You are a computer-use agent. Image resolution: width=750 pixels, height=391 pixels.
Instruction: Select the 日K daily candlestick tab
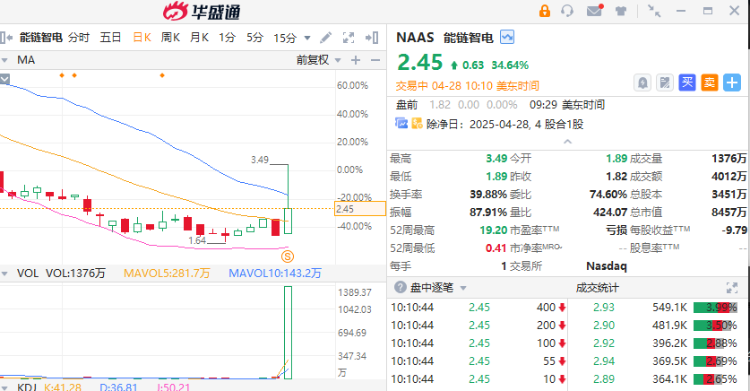point(142,37)
